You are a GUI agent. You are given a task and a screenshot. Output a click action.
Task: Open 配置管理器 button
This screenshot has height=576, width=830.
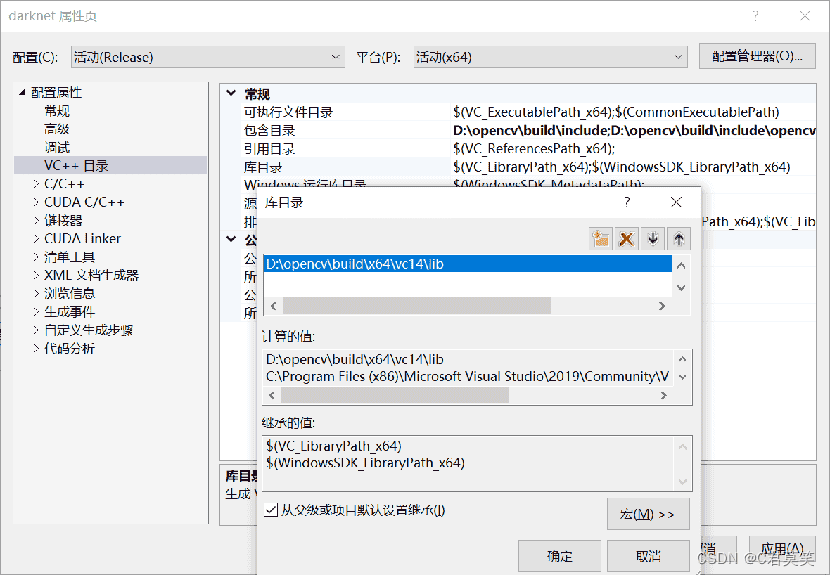757,56
